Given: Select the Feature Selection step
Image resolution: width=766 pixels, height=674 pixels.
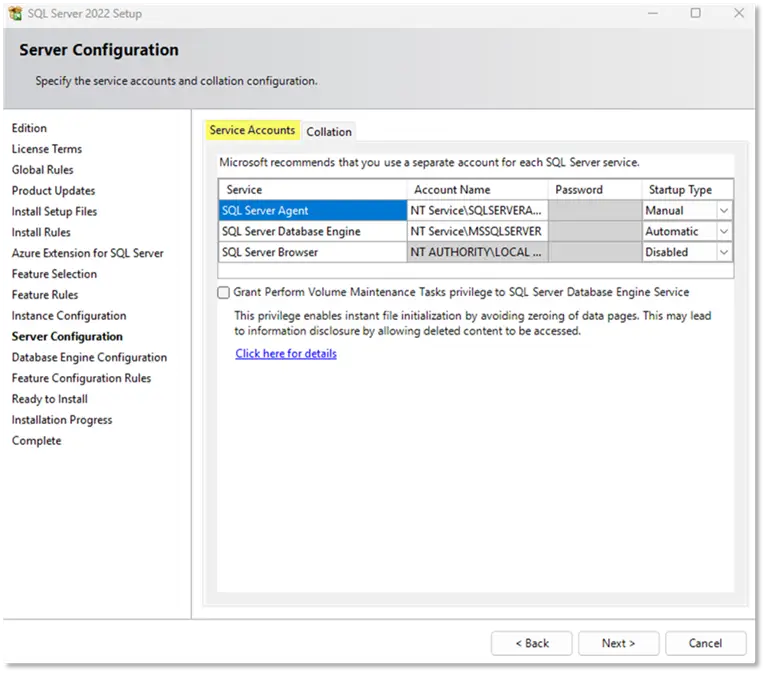Looking at the screenshot, I should (54, 274).
